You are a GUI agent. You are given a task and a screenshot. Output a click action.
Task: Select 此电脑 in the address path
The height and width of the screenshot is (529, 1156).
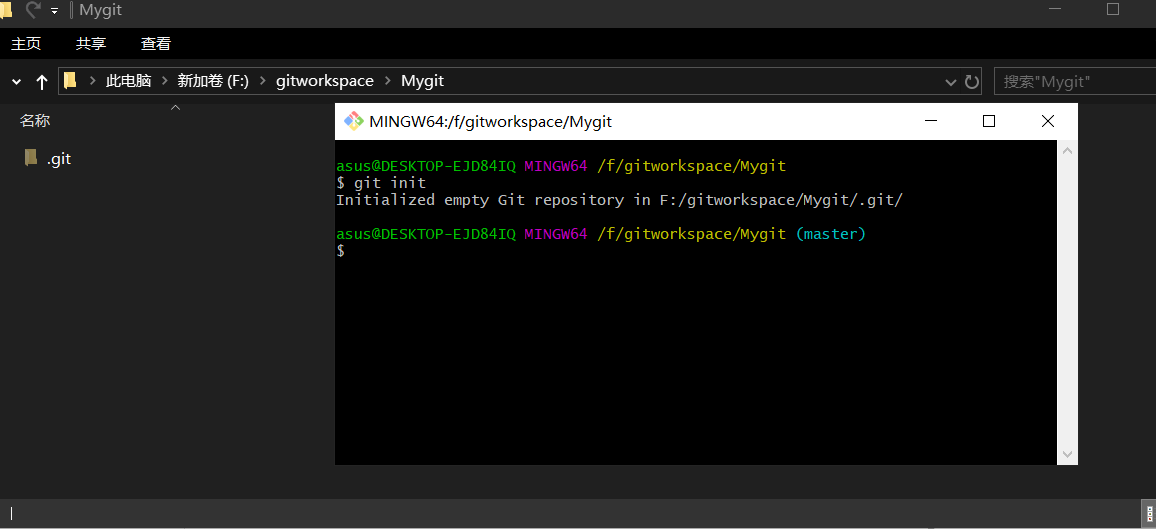128,81
